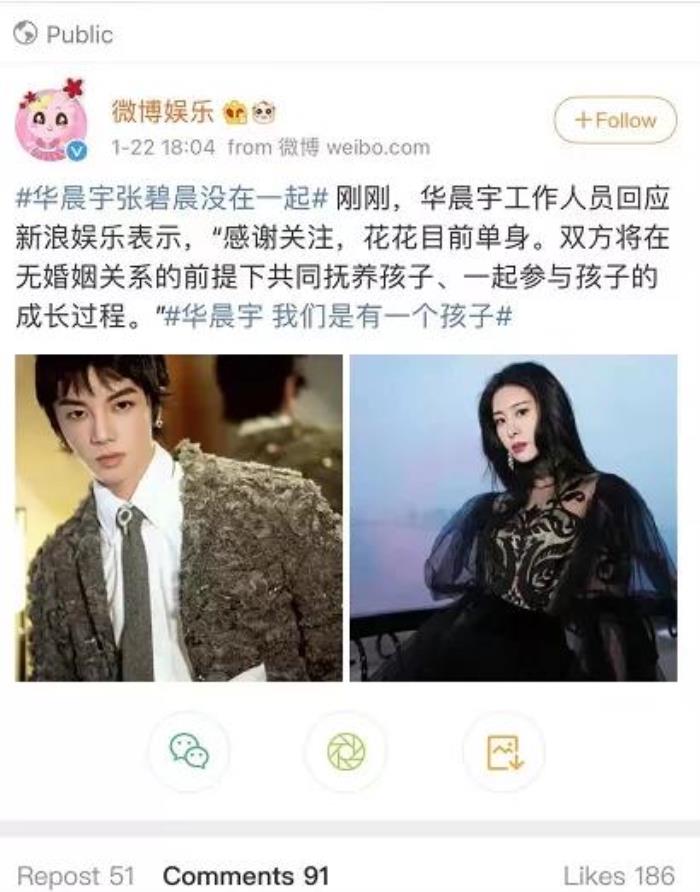Image resolution: width=700 pixels, height=892 pixels.
Task: Click the blue verified badge on avatar
Action: pyautogui.click(x=77, y=151)
